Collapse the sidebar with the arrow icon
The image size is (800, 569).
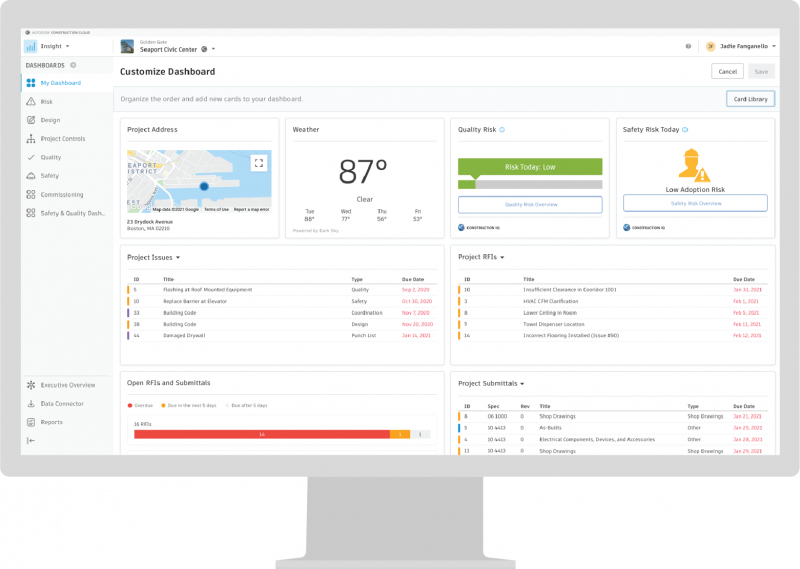(x=31, y=440)
